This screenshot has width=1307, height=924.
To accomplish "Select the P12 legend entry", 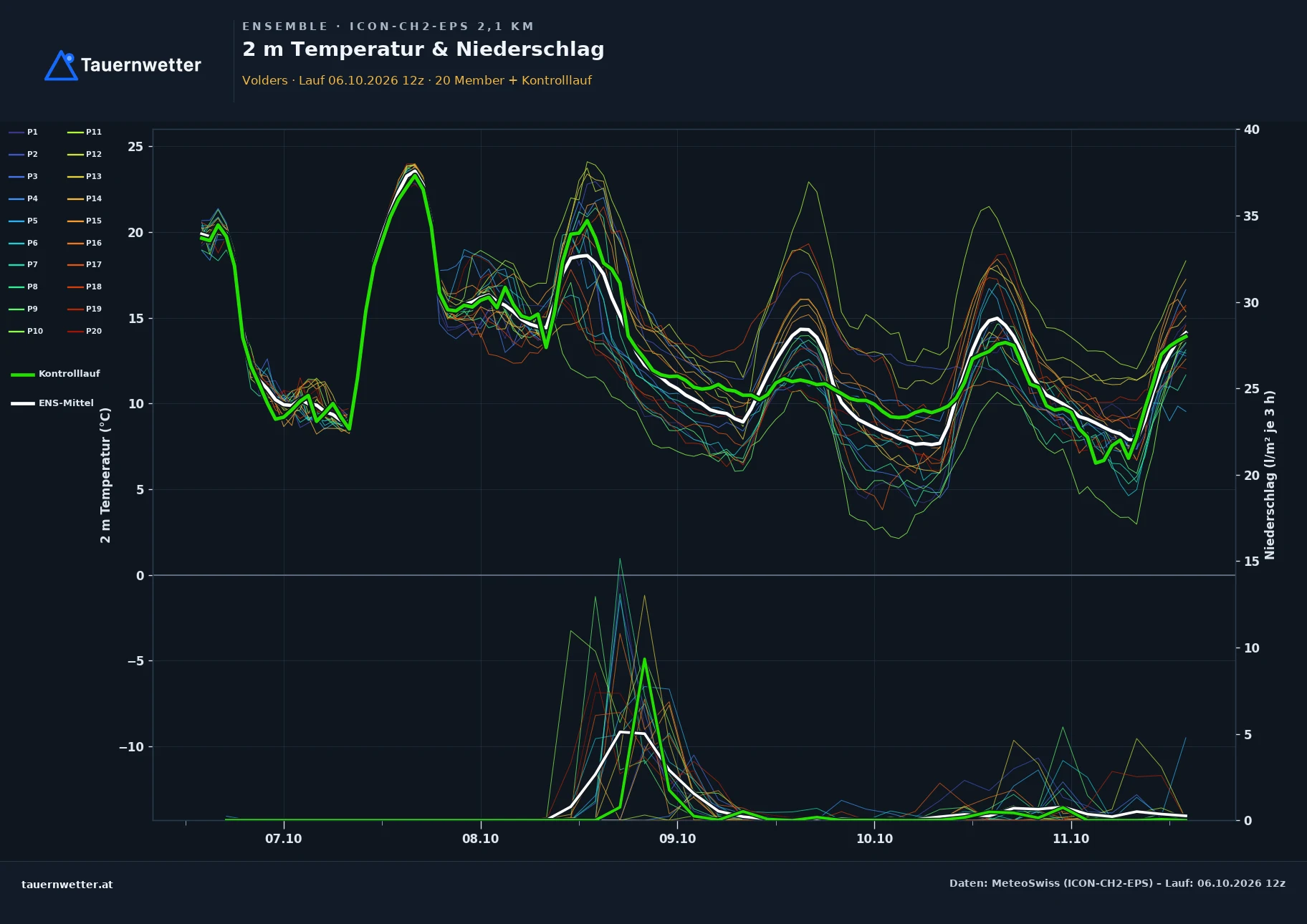I will [85, 154].
